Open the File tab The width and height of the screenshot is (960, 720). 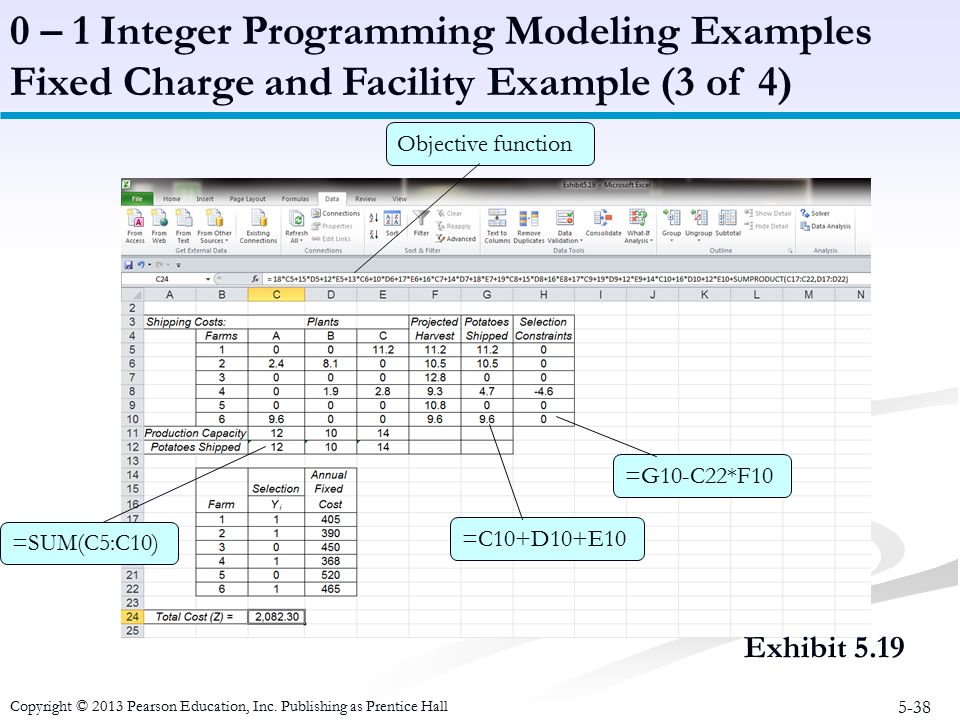coord(137,198)
